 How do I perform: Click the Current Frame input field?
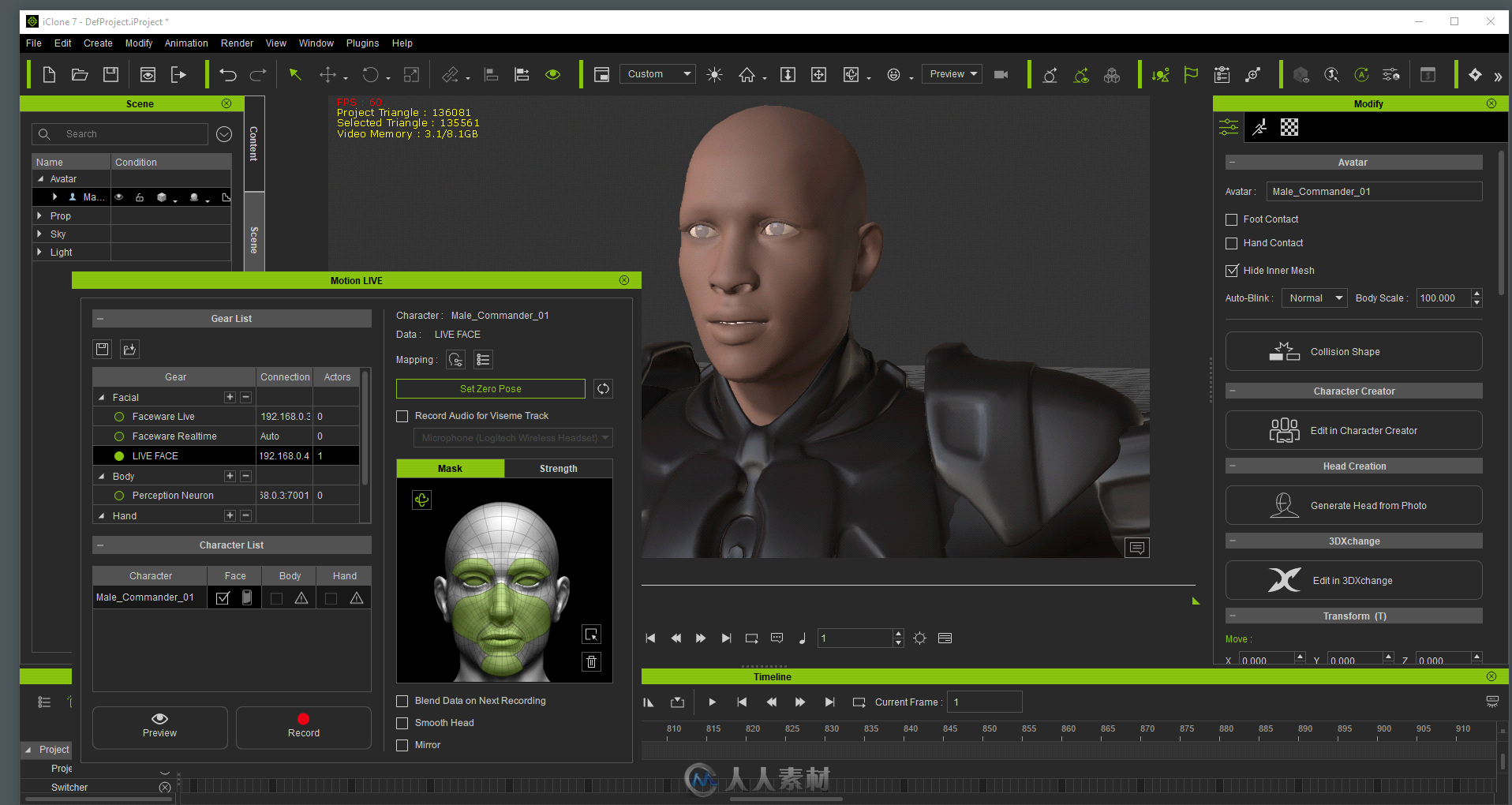coord(985,702)
